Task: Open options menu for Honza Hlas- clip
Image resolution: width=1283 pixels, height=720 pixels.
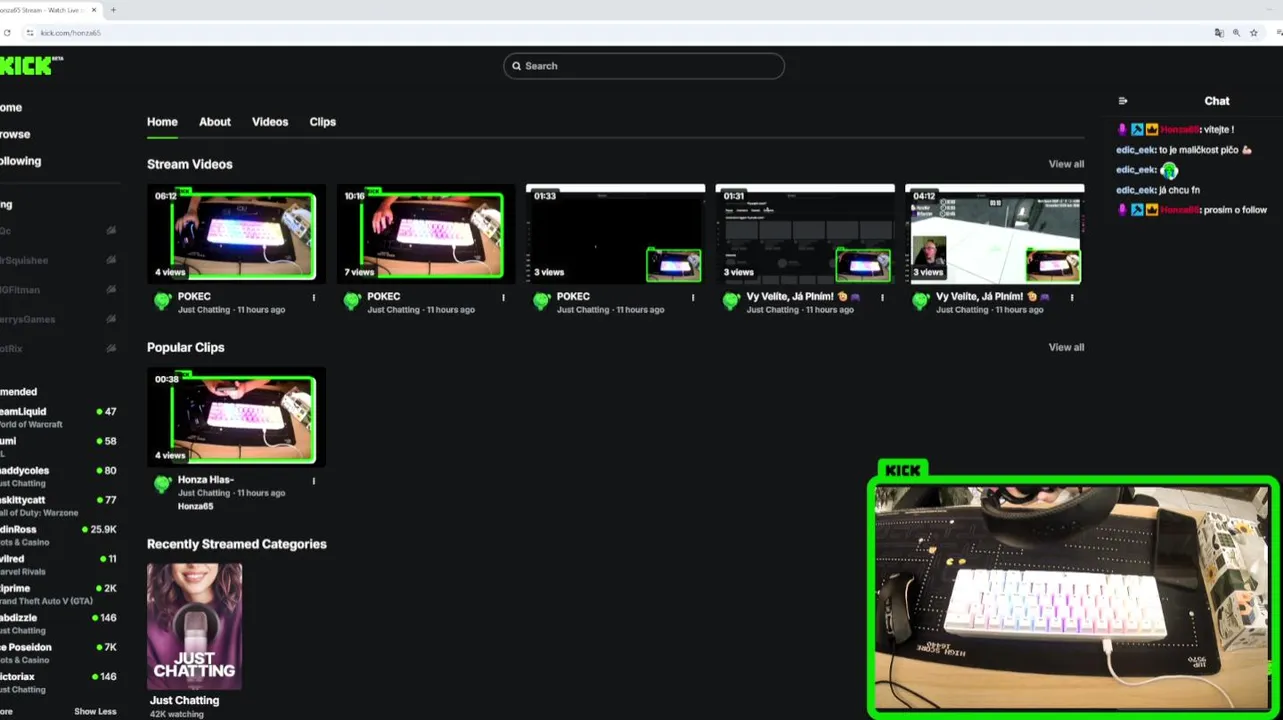Action: [314, 481]
